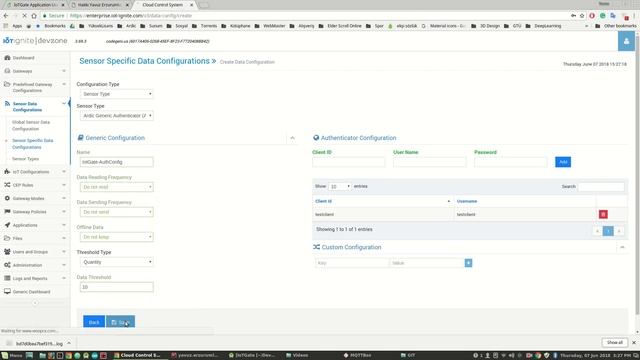Viewport: 640px width, 360px height.
Task: Bookmark this page with star icon
Action: coord(582,16)
